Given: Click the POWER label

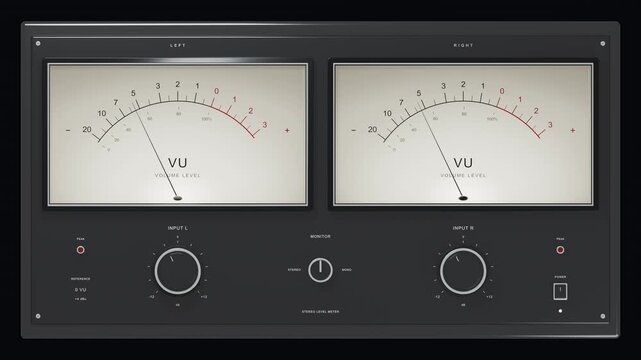Looking at the screenshot, I should pos(560,277).
